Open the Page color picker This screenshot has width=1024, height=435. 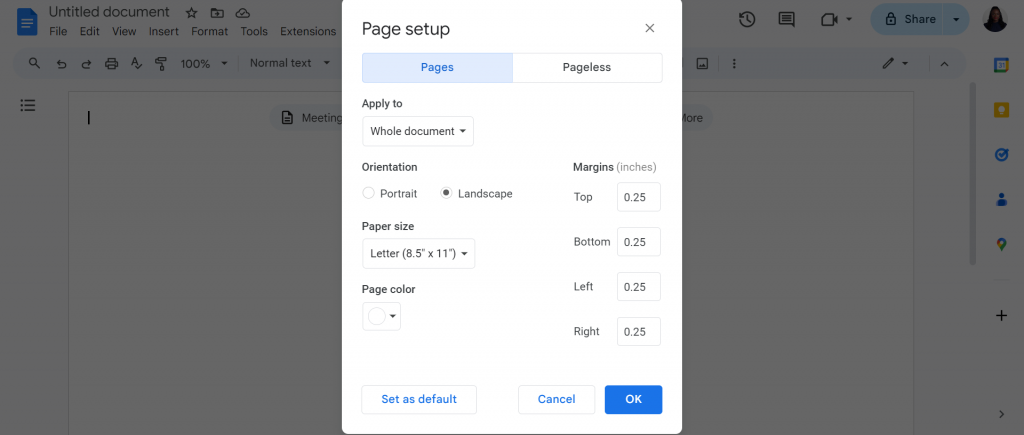click(x=381, y=316)
